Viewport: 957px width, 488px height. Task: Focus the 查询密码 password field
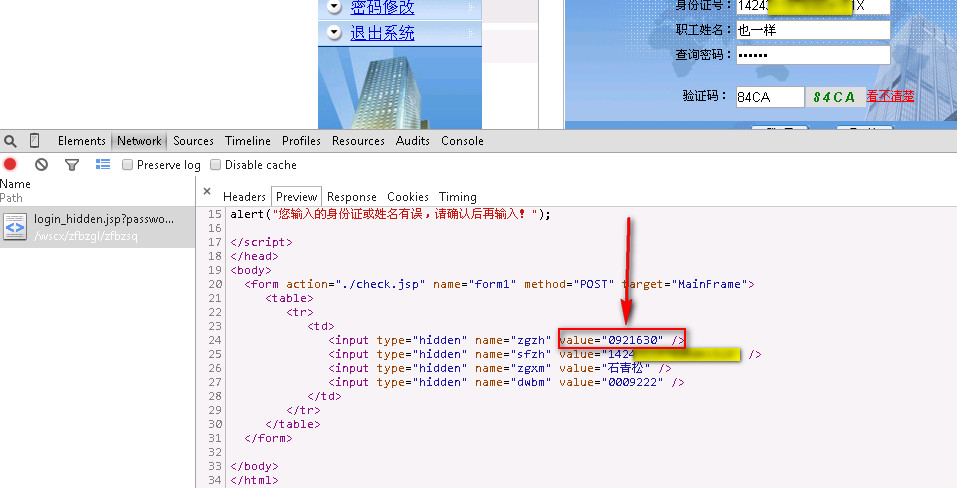(x=813, y=55)
